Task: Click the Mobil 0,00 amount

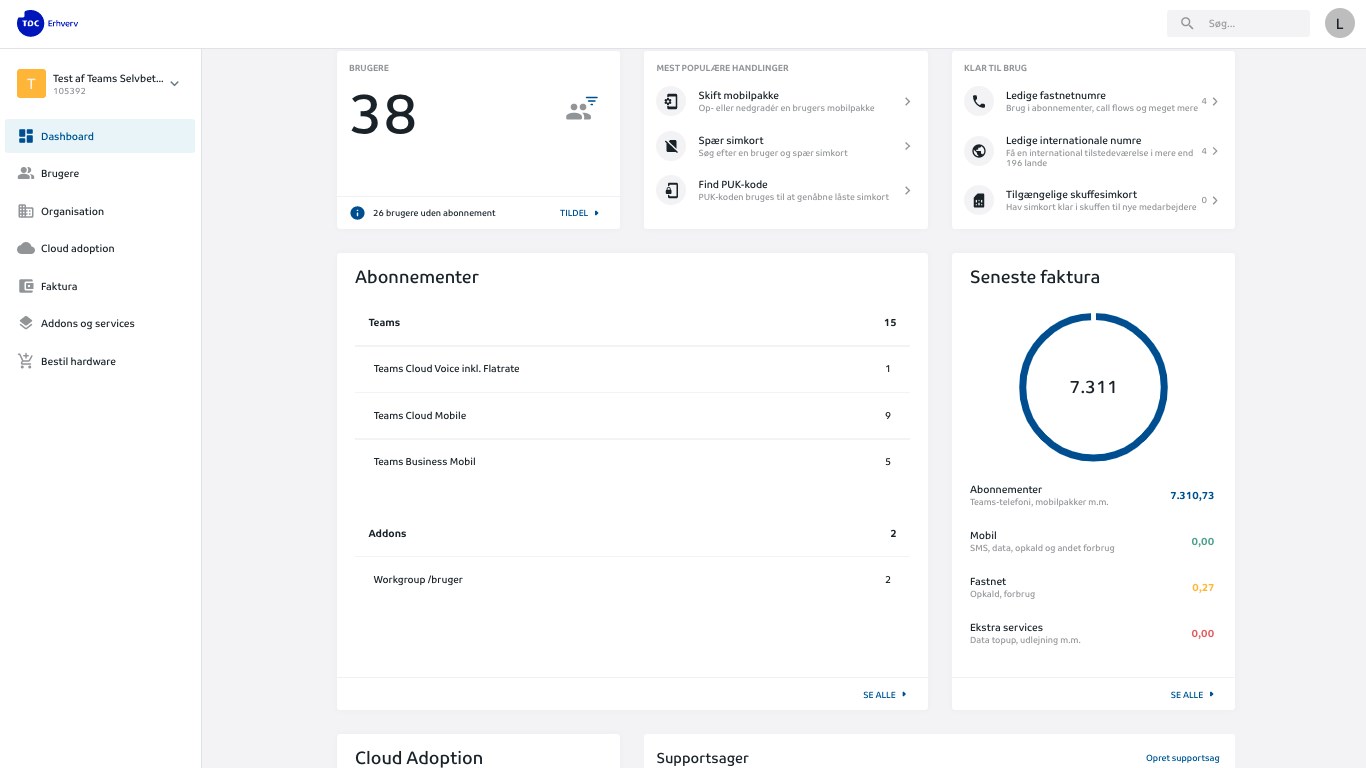Action: 1203,542
